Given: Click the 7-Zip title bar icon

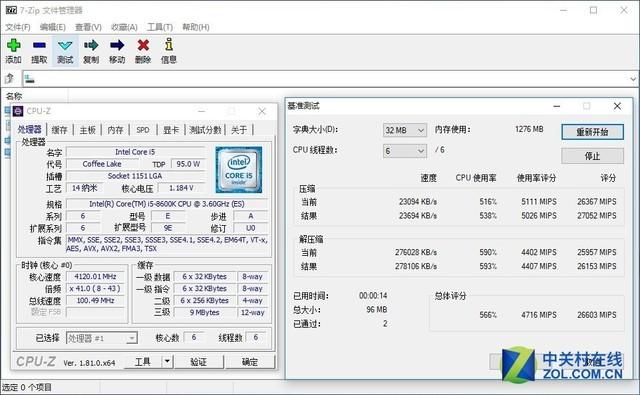Looking at the screenshot, I should pyautogui.click(x=11, y=10).
